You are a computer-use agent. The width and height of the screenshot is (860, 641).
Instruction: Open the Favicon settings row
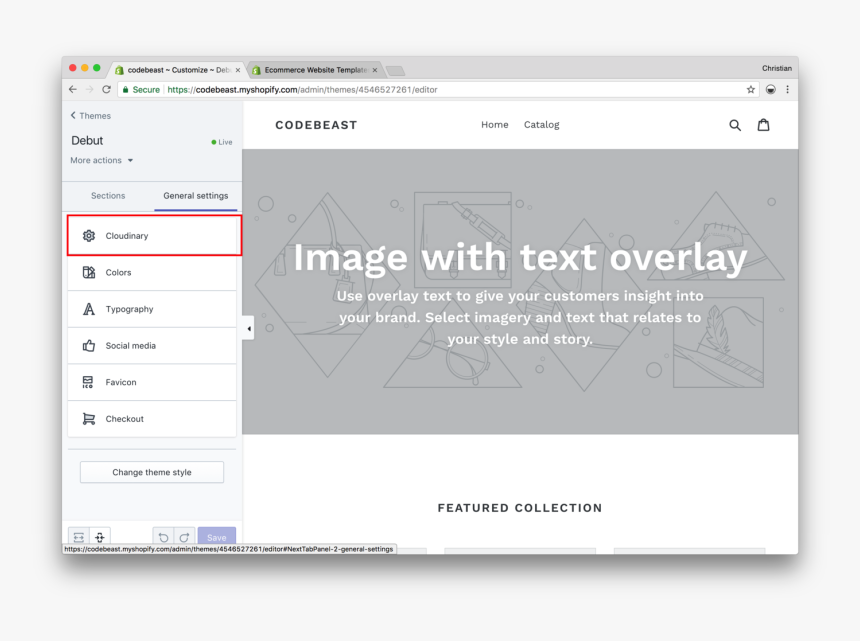(152, 382)
